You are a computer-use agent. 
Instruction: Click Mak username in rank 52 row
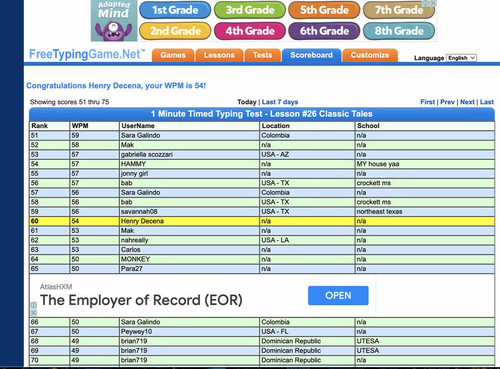click(x=127, y=145)
